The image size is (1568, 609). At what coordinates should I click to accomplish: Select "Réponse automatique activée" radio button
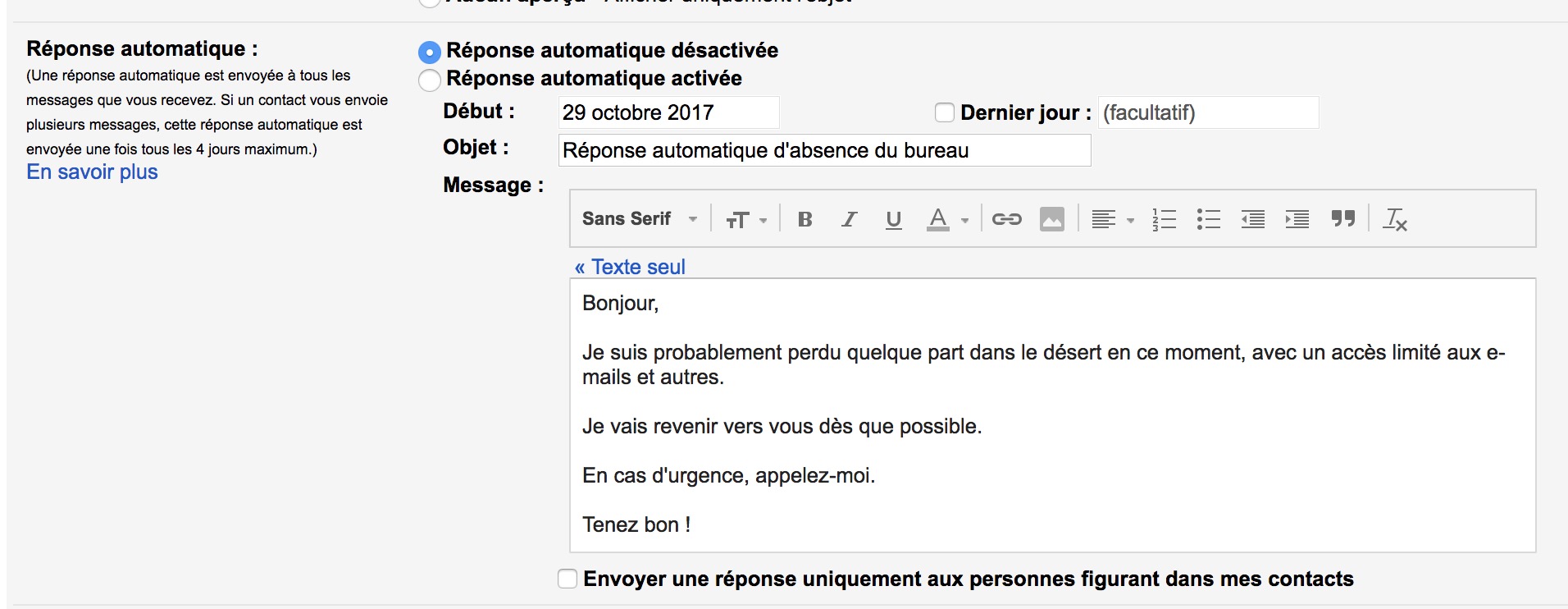click(429, 80)
